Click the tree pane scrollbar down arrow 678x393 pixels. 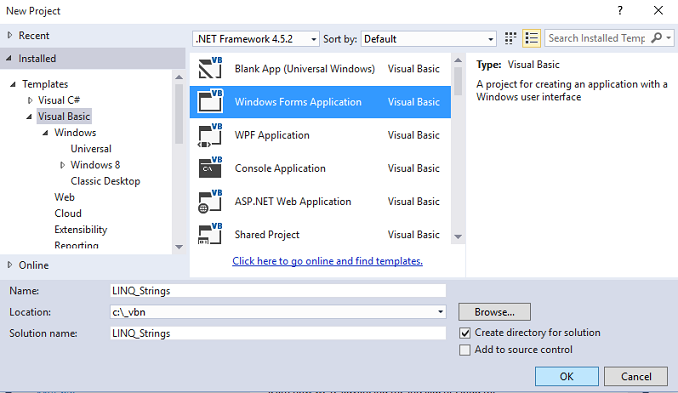[x=179, y=246]
